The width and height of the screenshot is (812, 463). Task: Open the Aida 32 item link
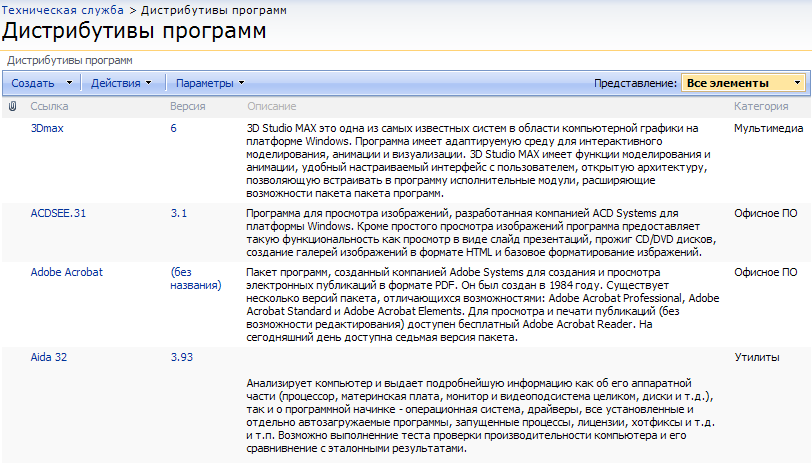(49, 356)
